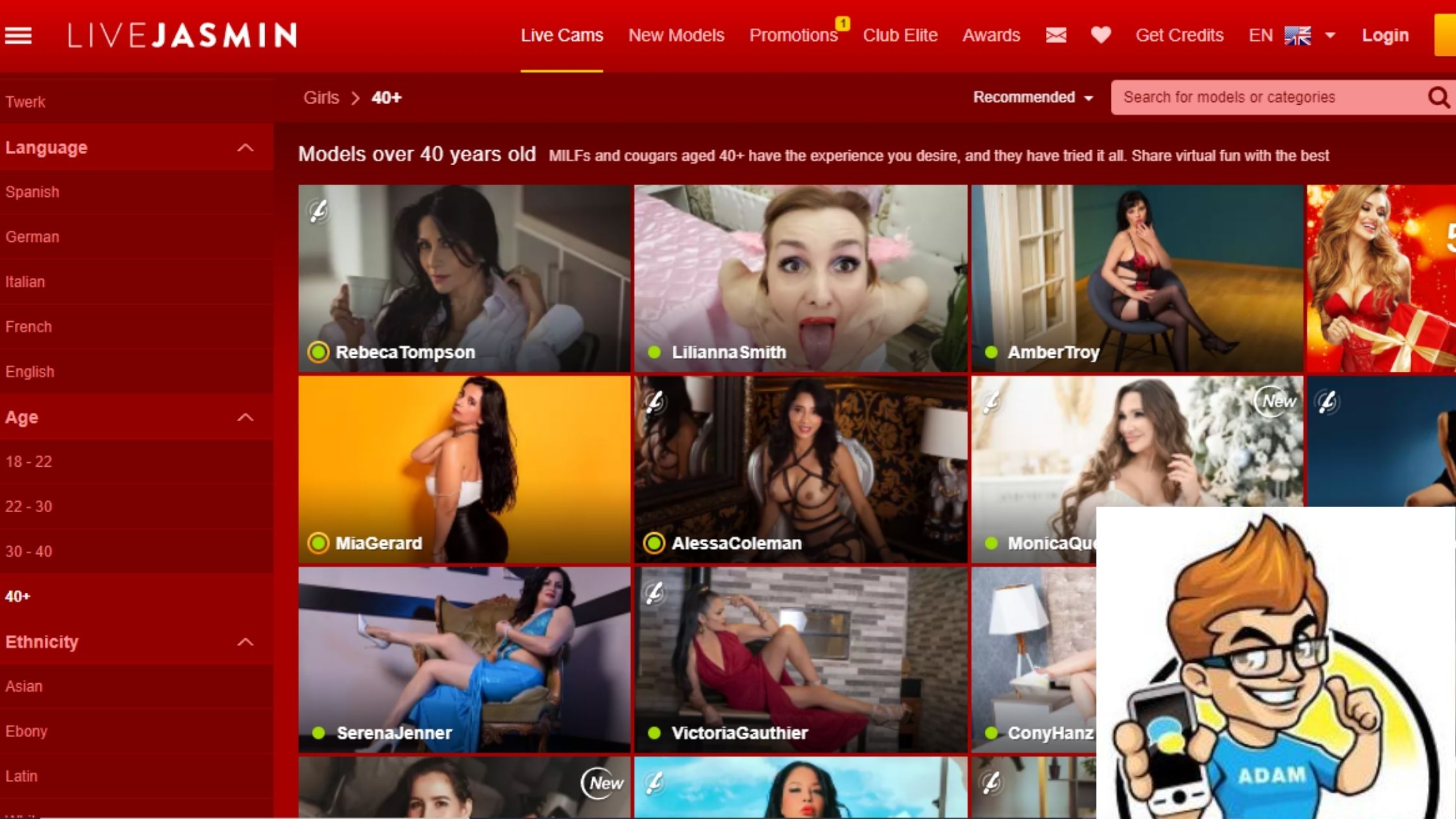Click the green status dot beside VictoriaGauthier
The height and width of the screenshot is (819, 1456).
(x=654, y=733)
